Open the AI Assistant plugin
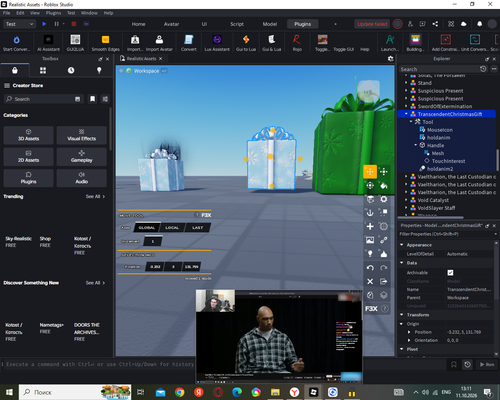Screen dimensions: 500x400 tap(48, 43)
